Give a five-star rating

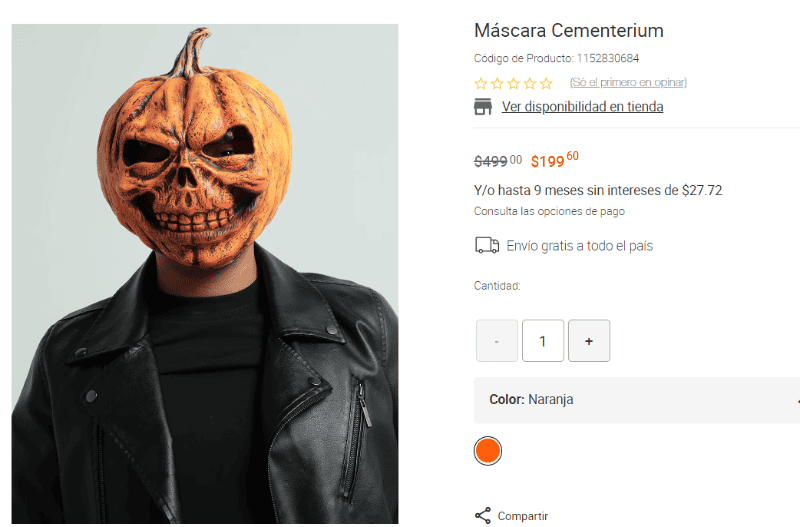point(546,83)
